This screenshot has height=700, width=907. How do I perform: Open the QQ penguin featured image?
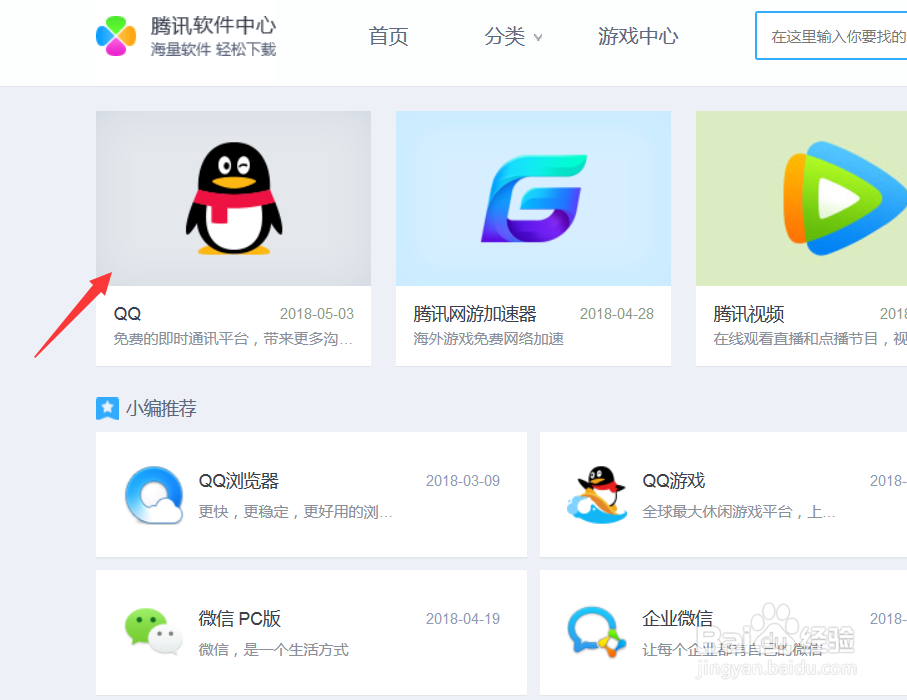coord(233,198)
